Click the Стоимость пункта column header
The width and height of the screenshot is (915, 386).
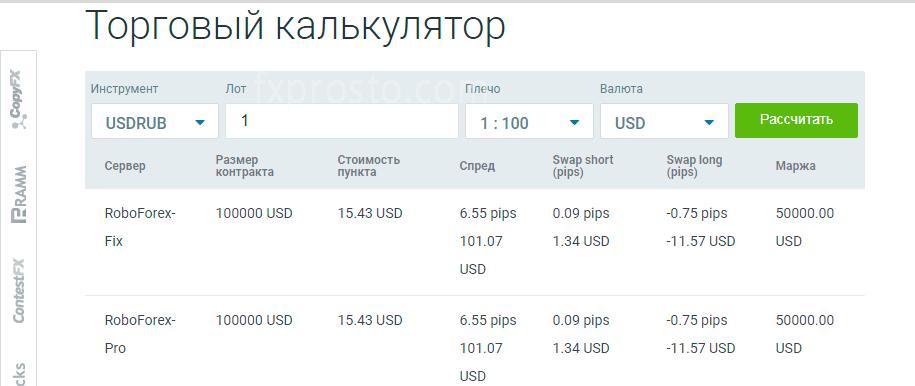(x=369, y=166)
